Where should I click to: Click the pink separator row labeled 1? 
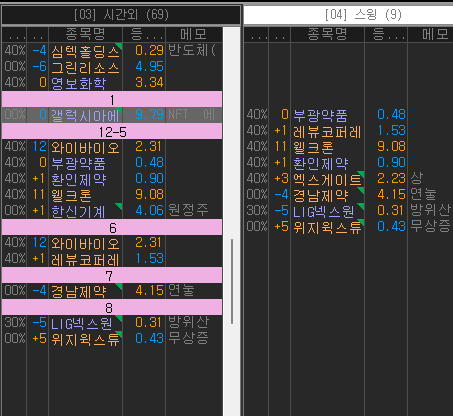112,99
